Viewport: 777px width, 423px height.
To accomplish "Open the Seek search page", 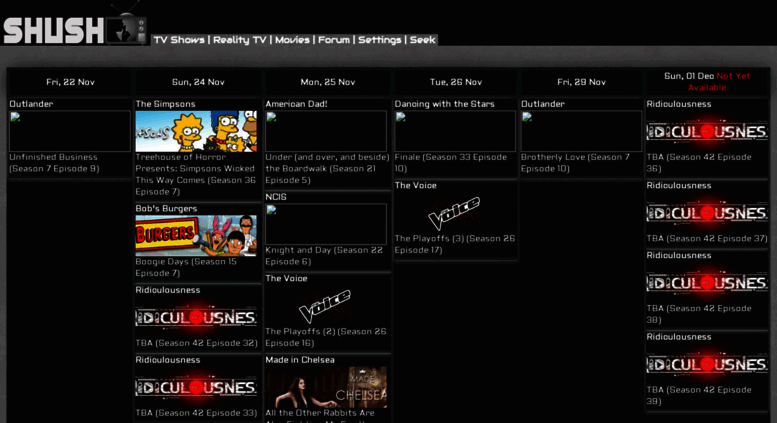I will (x=422, y=40).
